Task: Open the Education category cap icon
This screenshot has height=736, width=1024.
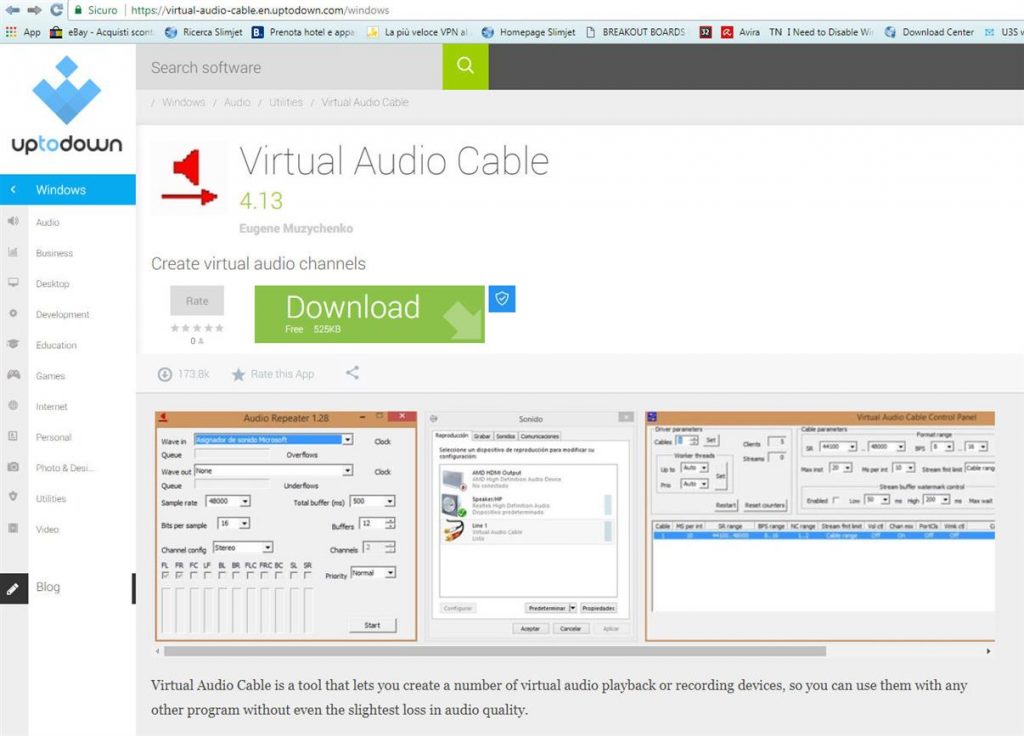Action: click(x=13, y=344)
